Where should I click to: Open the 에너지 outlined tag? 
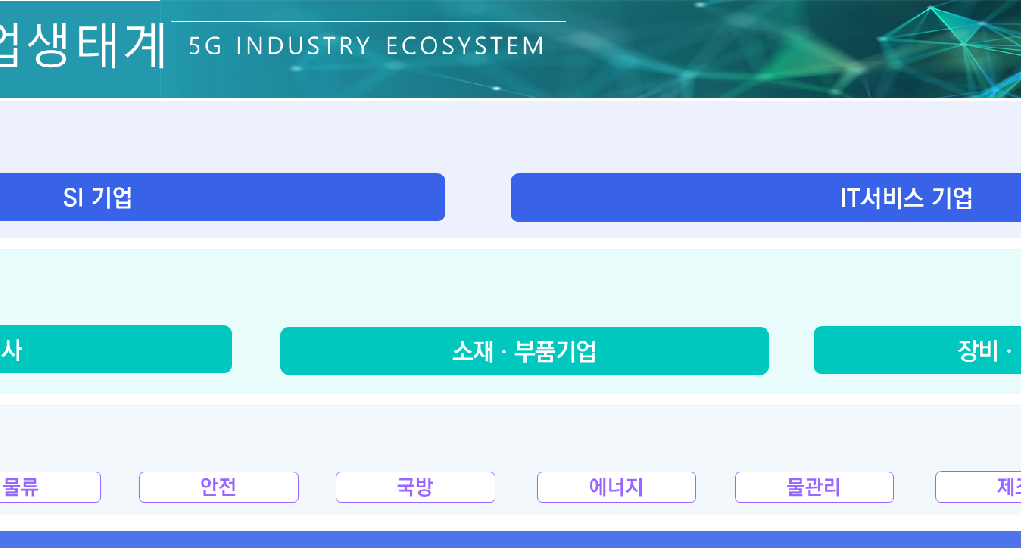(616, 487)
